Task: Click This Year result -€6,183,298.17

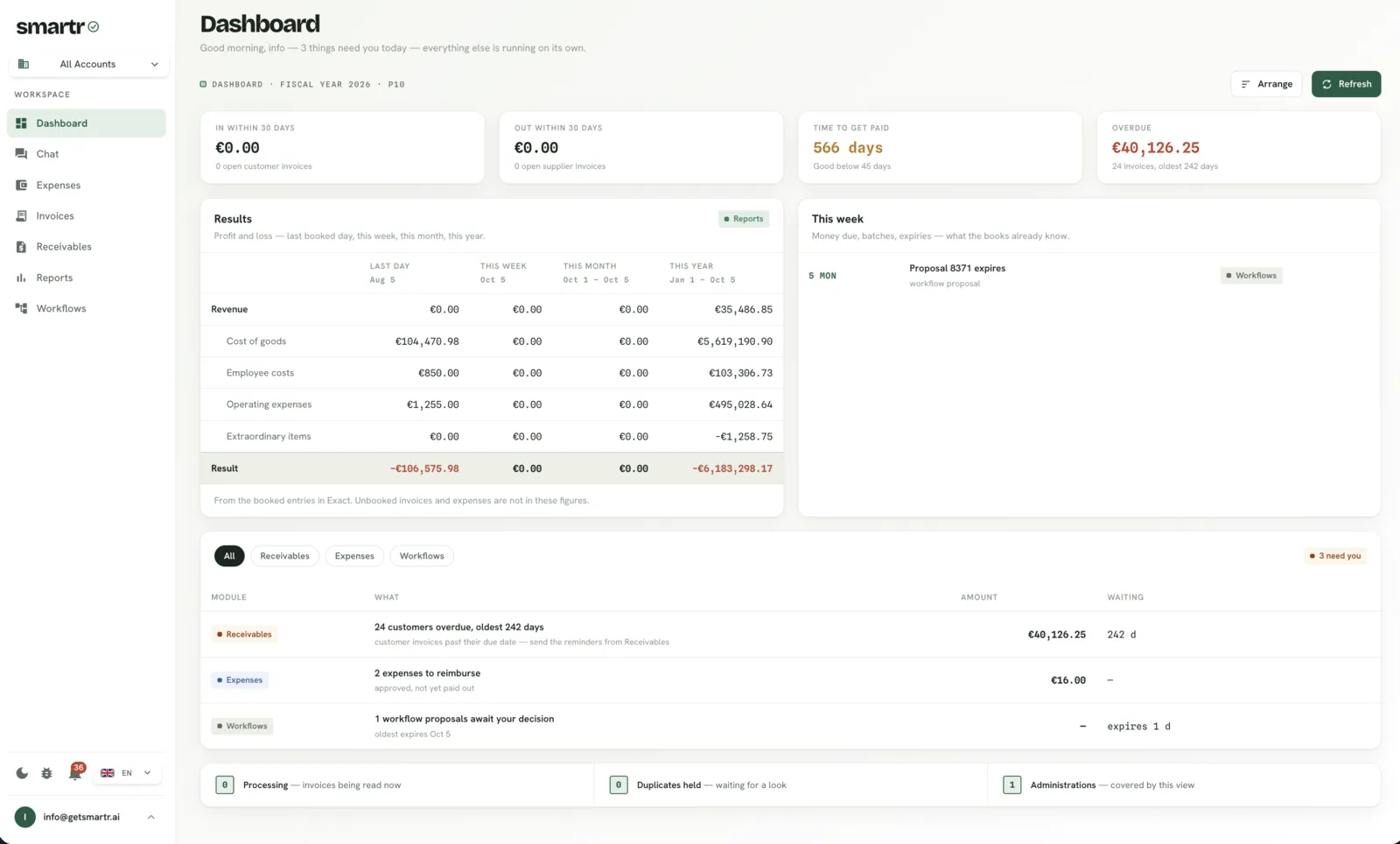Action: pyautogui.click(x=732, y=468)
